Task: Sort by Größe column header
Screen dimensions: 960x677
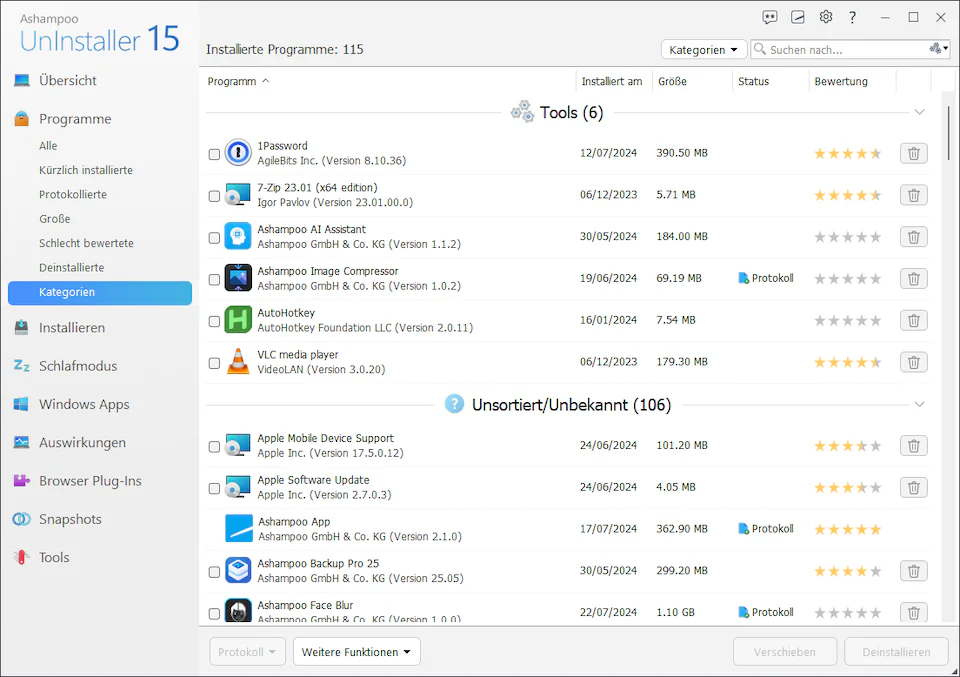Action: click(672, 81)
